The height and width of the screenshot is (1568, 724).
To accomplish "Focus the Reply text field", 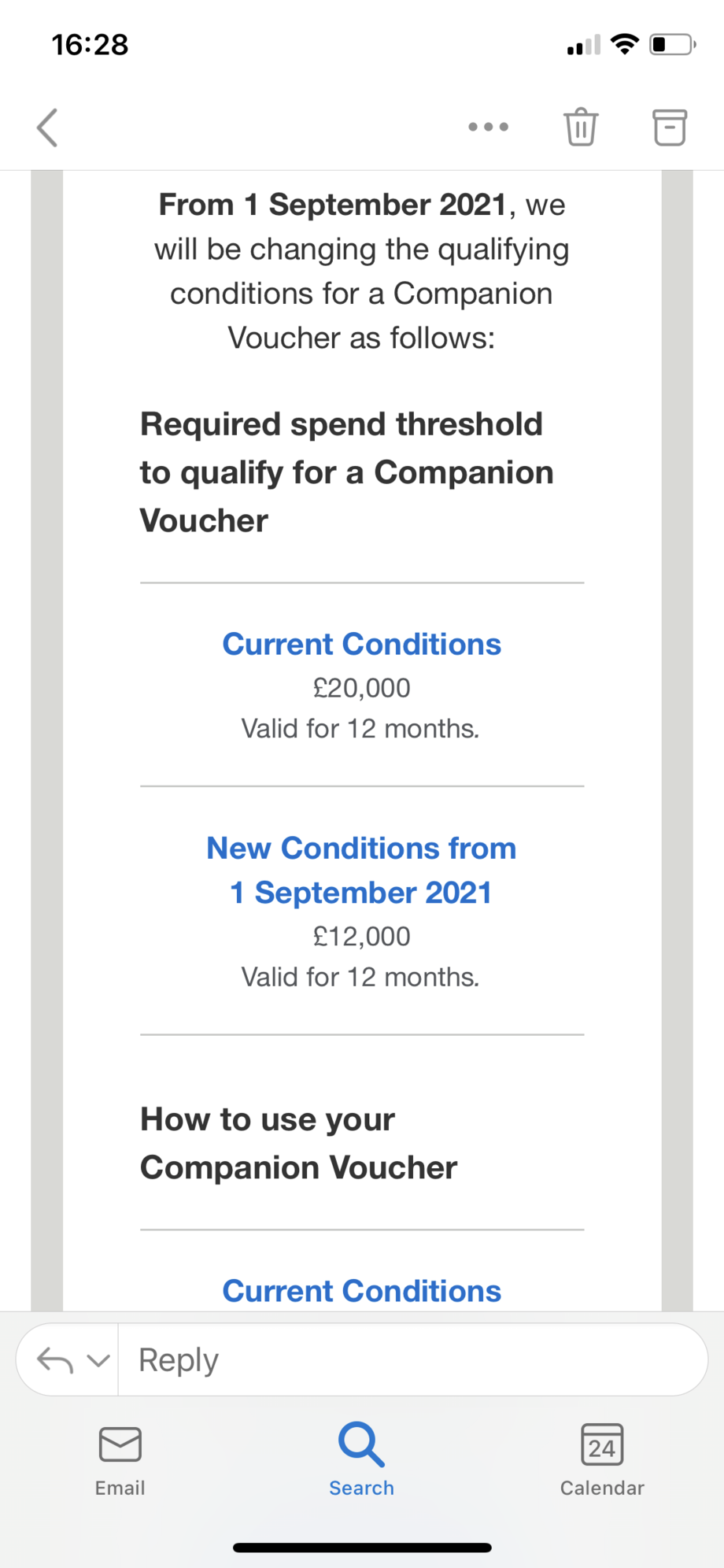I will (409, 1359).
